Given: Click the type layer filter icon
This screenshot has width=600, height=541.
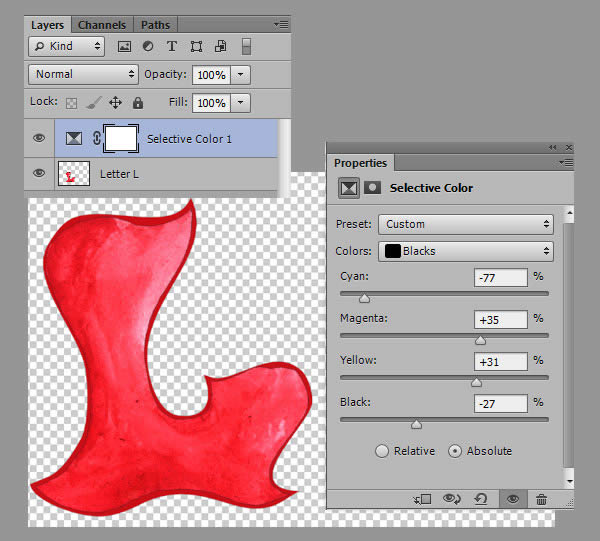Looking at the screenshot, I should (x=172, y=46).
